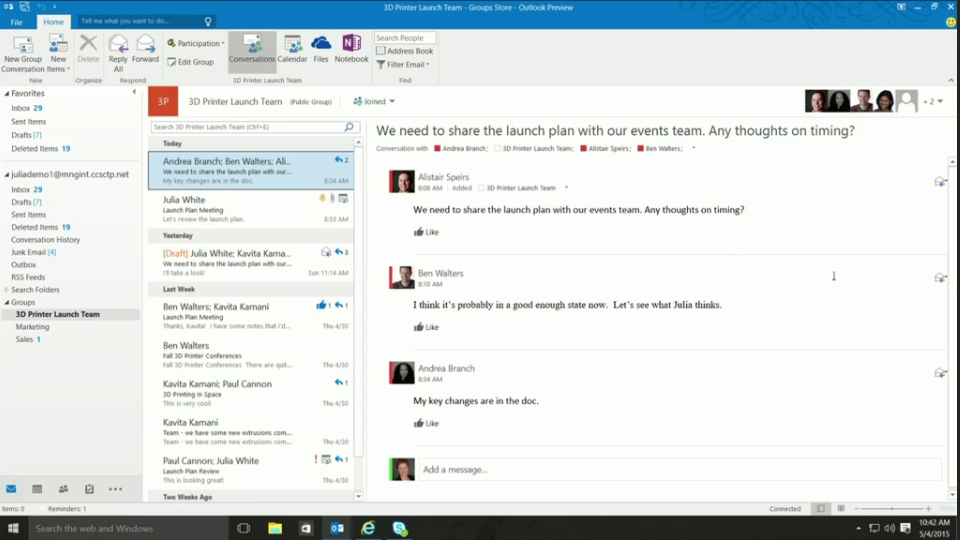Screen dimensions: 960x540
Task: Open the group Notebook in OneNote
Action: tap(351, 49)
